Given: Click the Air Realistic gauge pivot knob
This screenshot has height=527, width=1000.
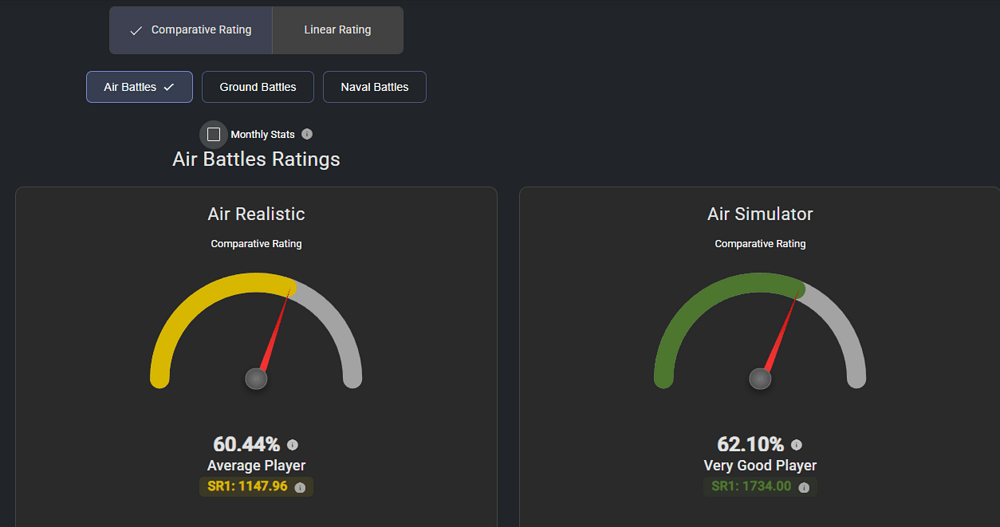Looking at the screenshot, I should click(x=257, y=379).
